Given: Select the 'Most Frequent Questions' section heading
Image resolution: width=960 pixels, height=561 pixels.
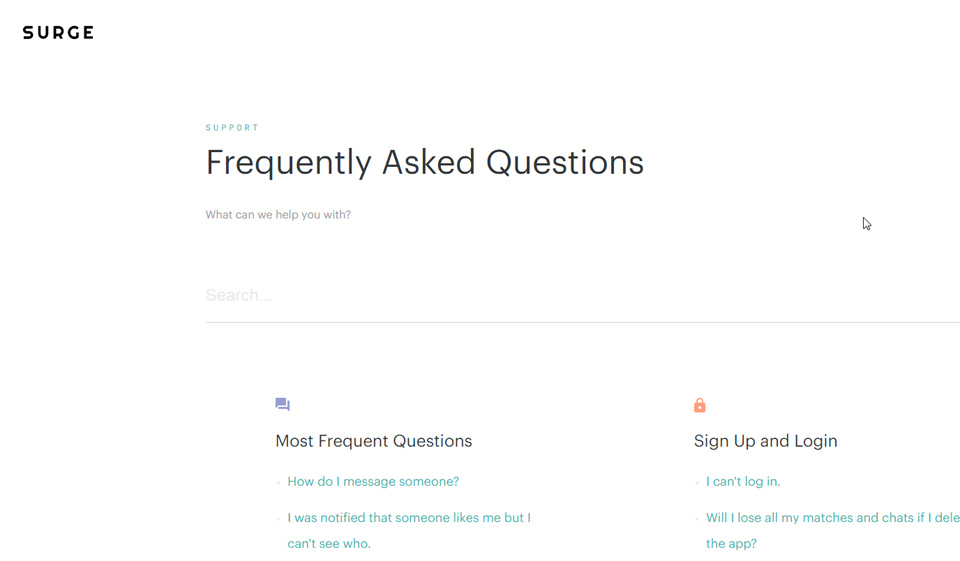Looking at the screenshot, I should 374,441.
